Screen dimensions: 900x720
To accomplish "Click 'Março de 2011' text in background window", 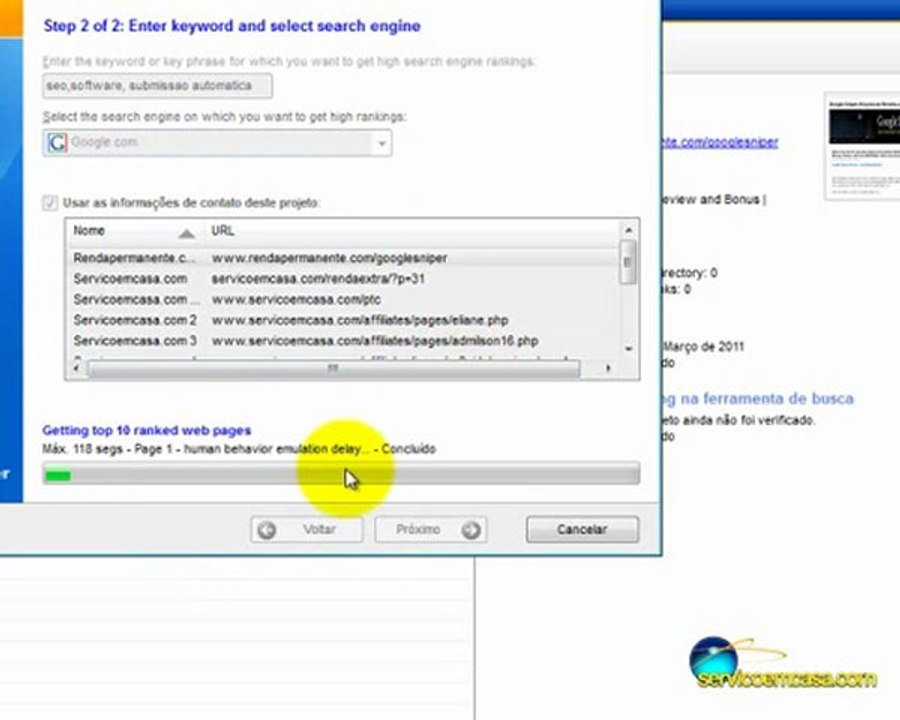I will [x=704, y=347].
